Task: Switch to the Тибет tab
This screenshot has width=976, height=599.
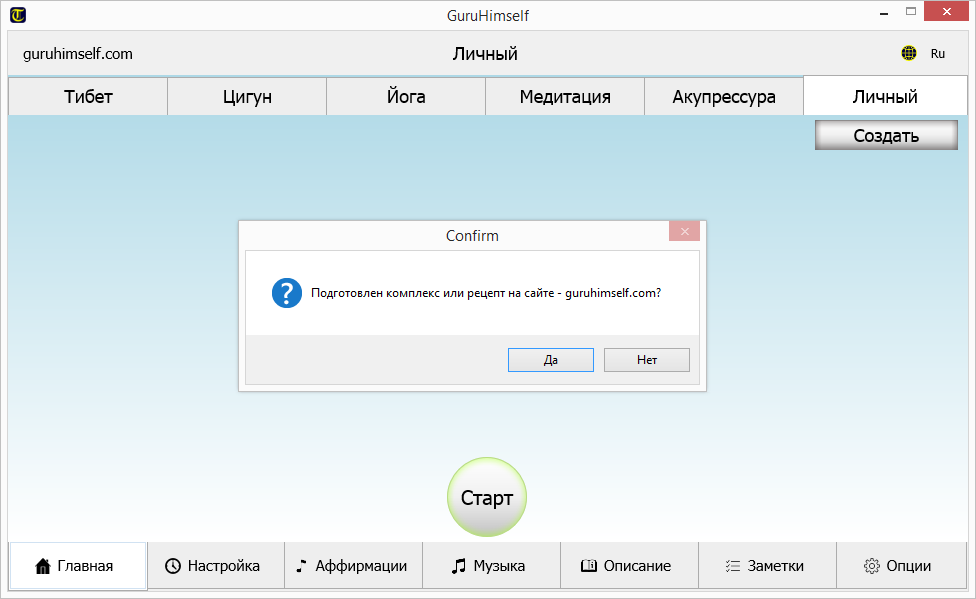Action: click(x=88, y=97)
